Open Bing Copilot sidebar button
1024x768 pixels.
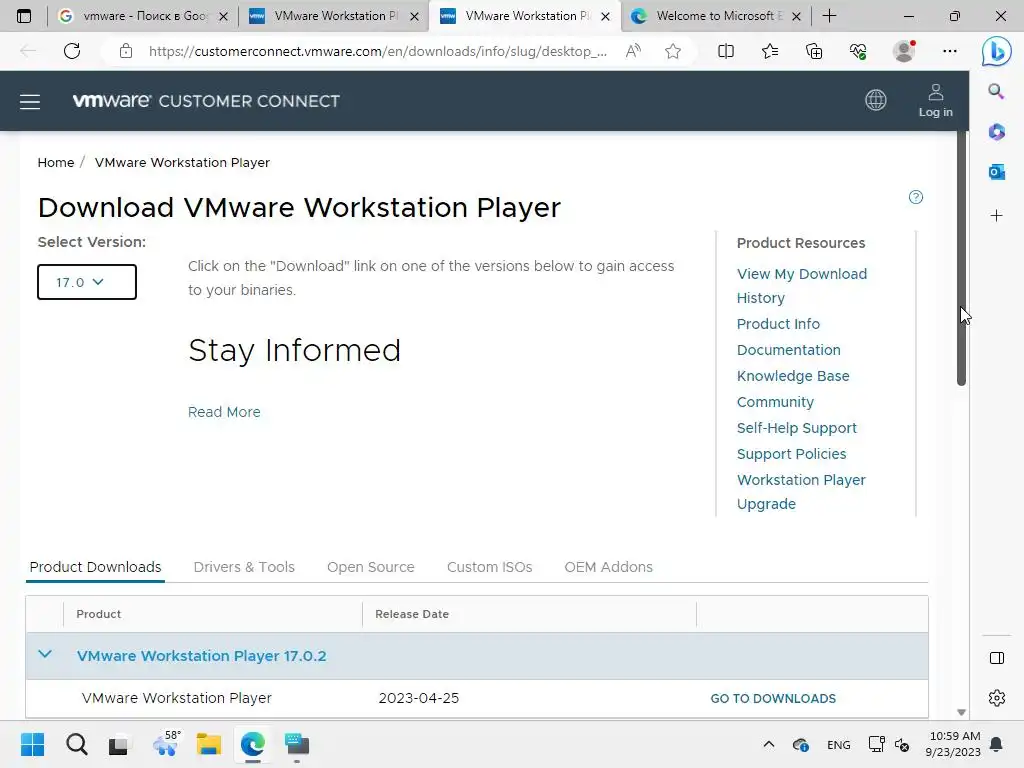pos(997,51)
